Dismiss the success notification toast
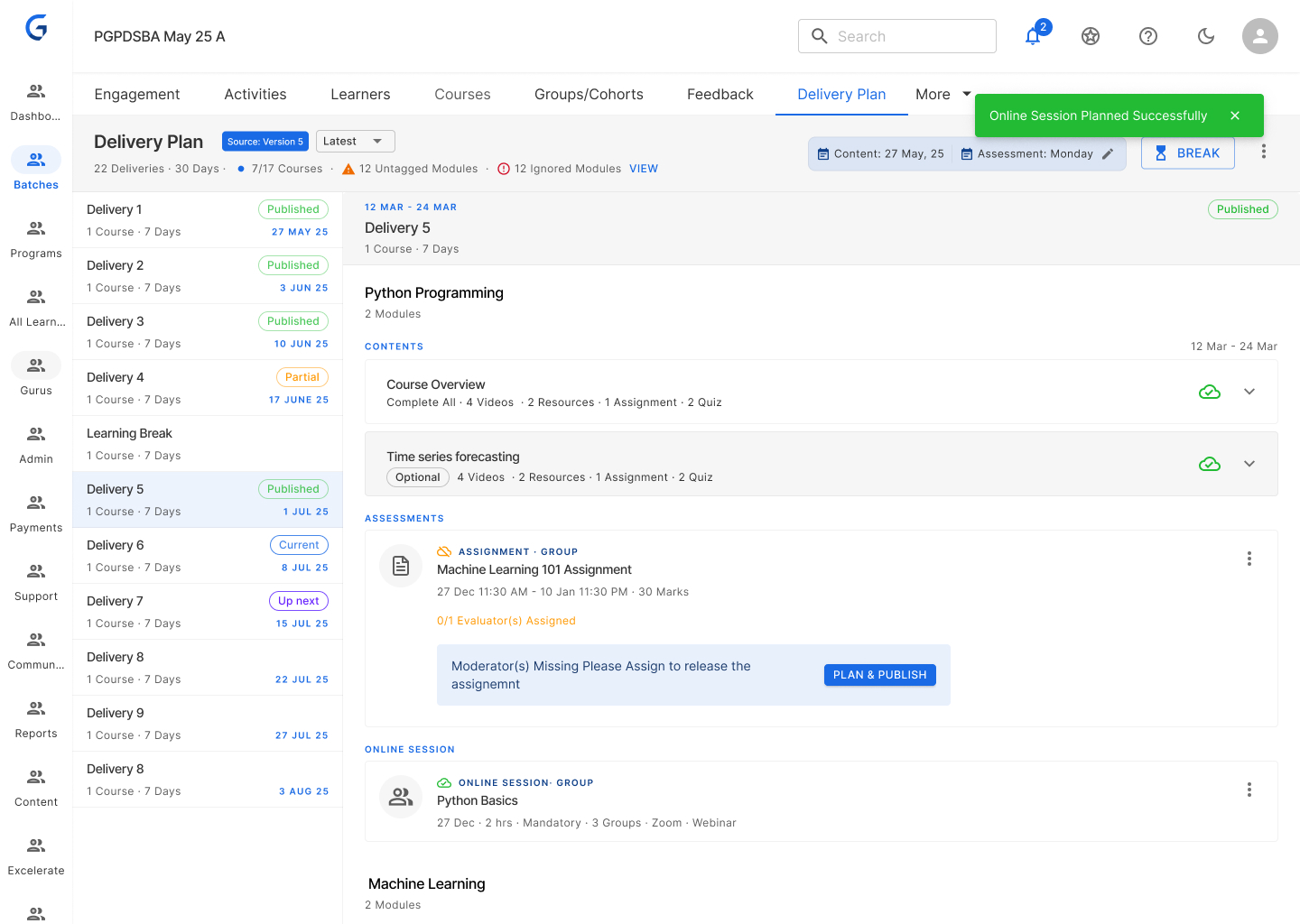Screen dimensions: 1300x924 (1235, 115)
